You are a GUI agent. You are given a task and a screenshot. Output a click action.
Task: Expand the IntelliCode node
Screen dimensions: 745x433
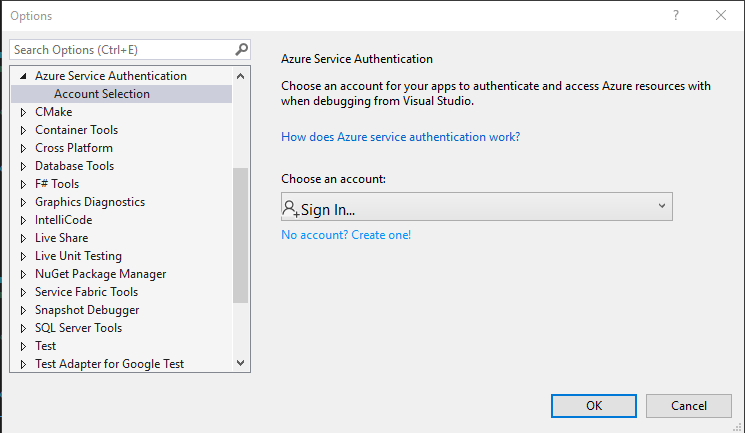pos(23,221)
